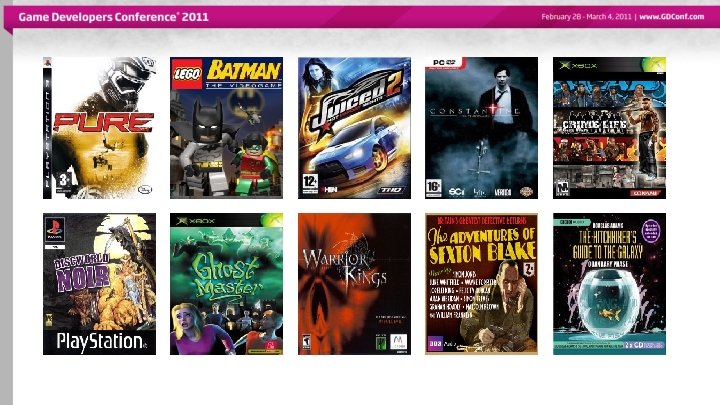The height and width of the screenshot is (405, 720).
Task: Click the LEGO logo on Batman cover
Action: (187, 73)
